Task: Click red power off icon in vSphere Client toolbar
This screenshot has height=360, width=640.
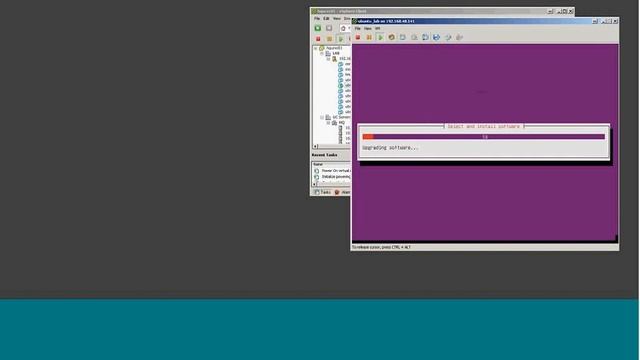Action: pos(318,39)
